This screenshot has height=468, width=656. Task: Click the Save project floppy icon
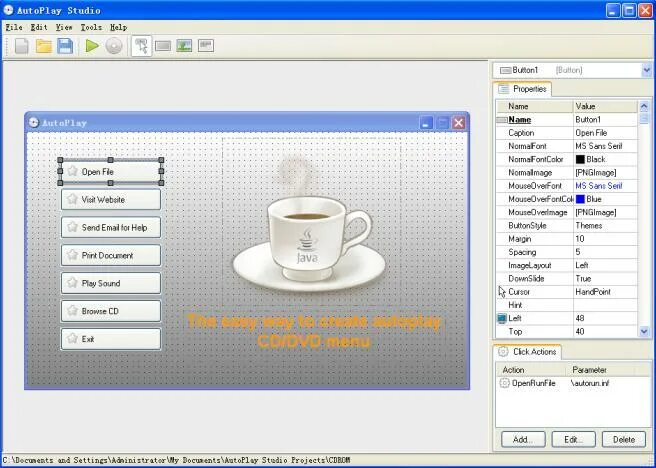pos(65,46)
